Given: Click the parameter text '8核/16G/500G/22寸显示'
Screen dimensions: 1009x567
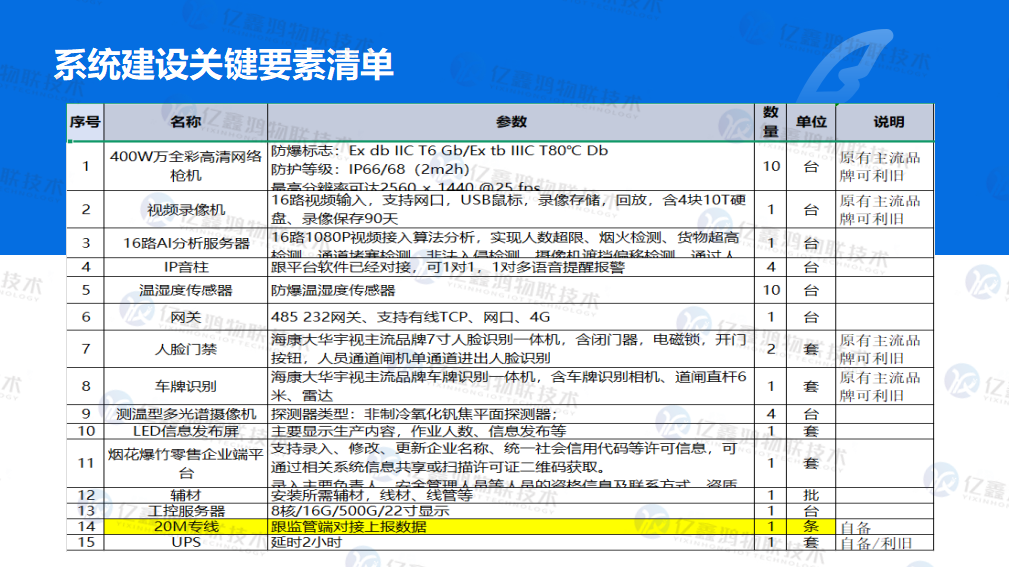Looking at the screenshot, I should click(x=360, y=511).
